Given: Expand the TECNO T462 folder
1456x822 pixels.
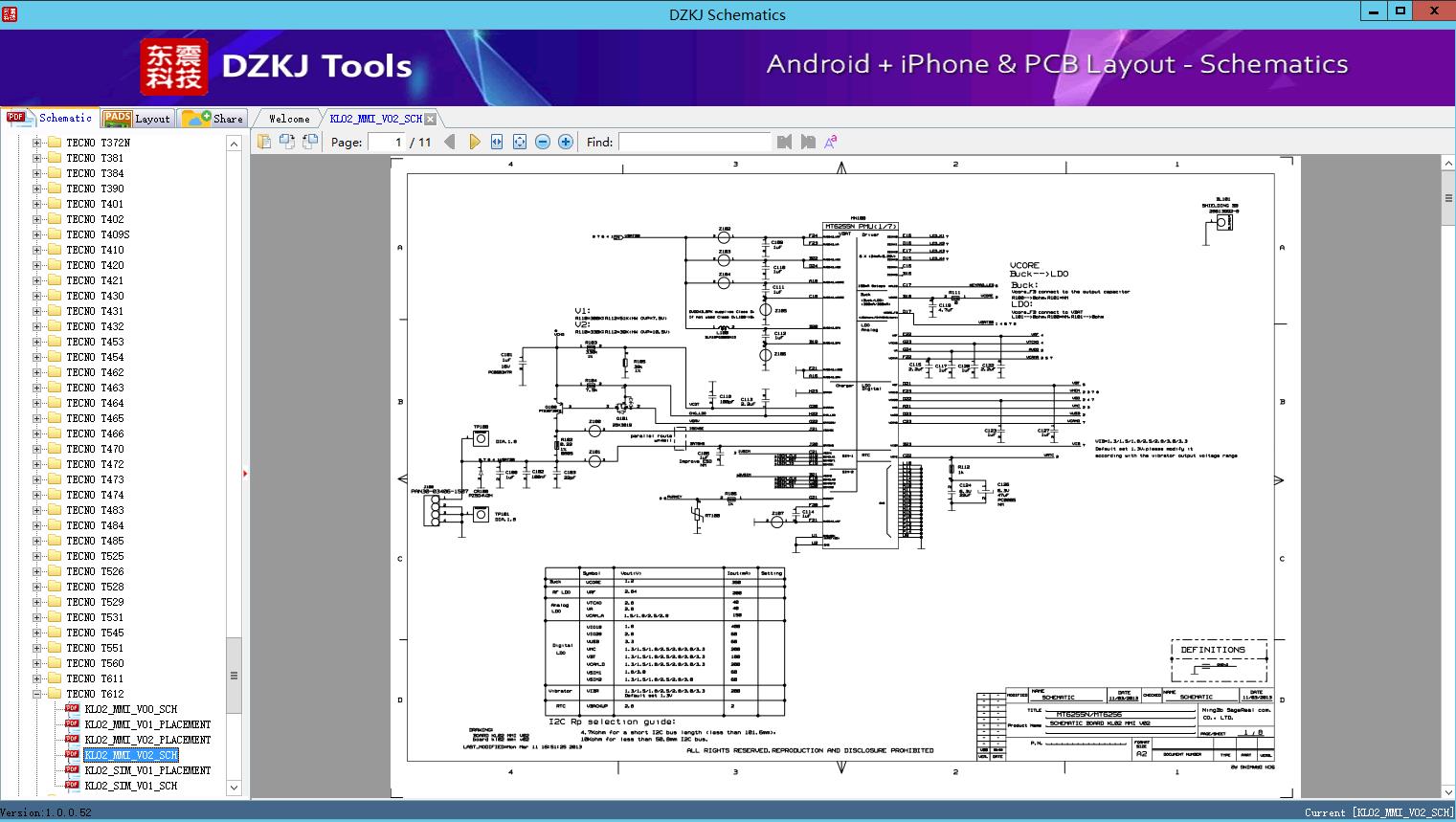Looking at the screenshot, I should point(36,372).
